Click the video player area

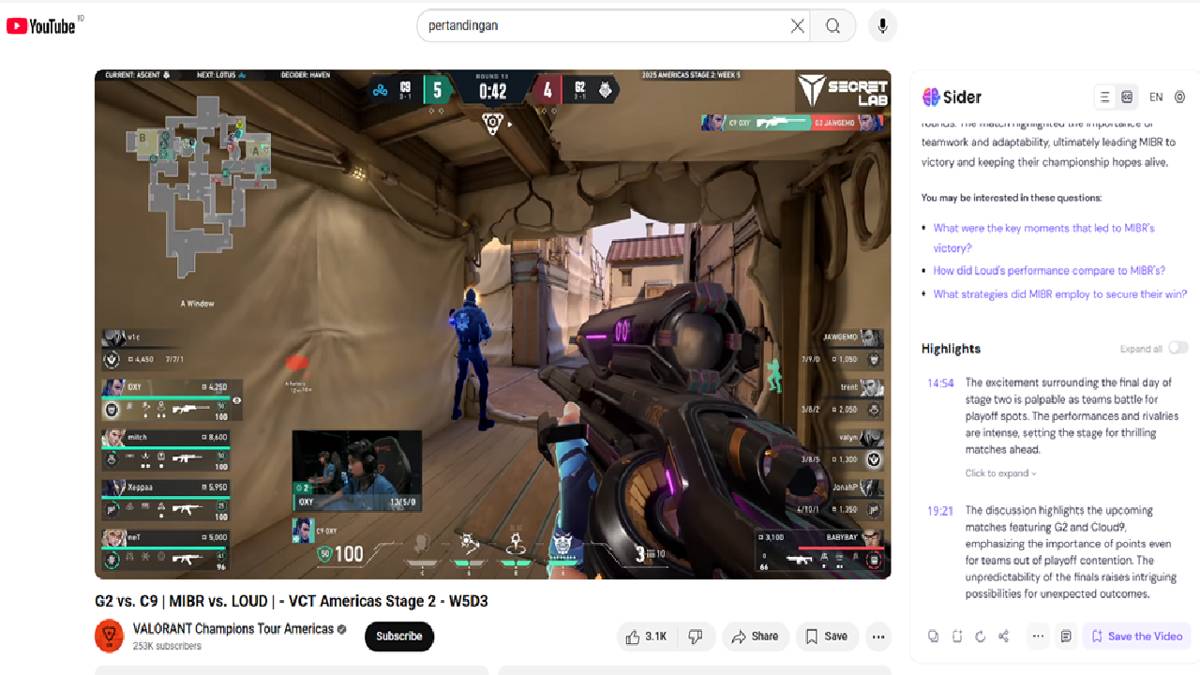493,324
